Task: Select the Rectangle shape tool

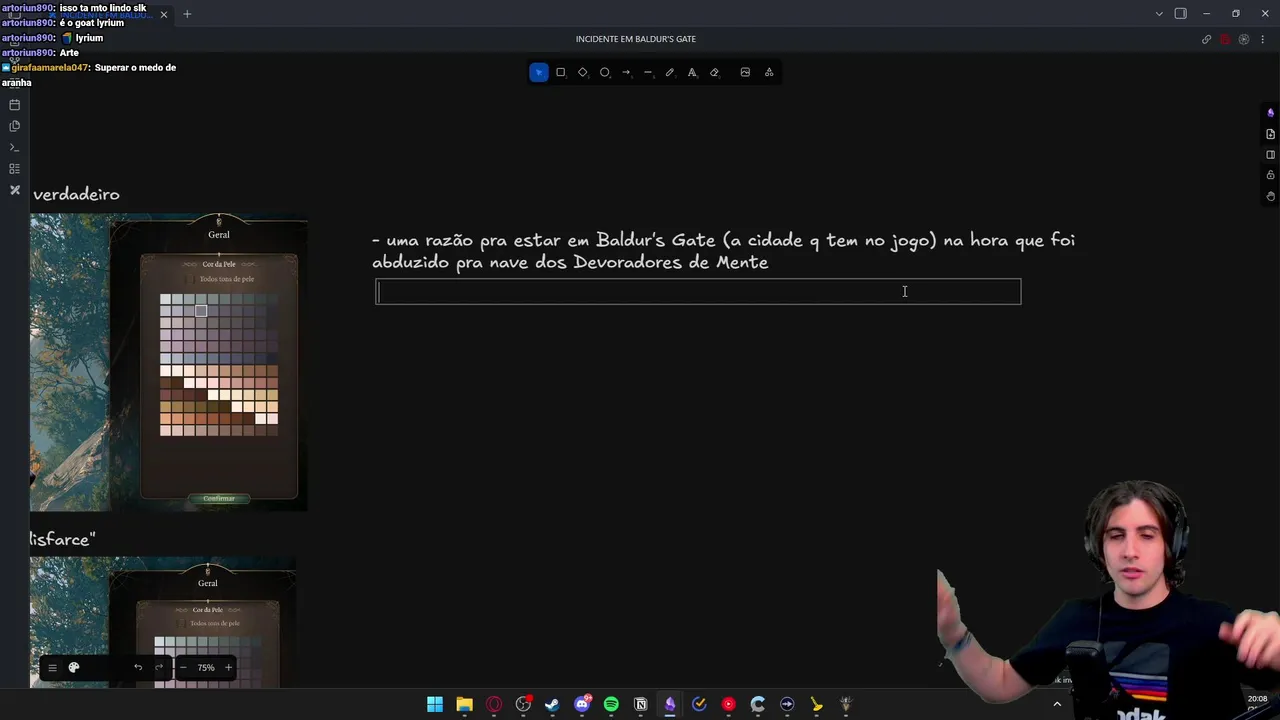Action: point(561,72)
